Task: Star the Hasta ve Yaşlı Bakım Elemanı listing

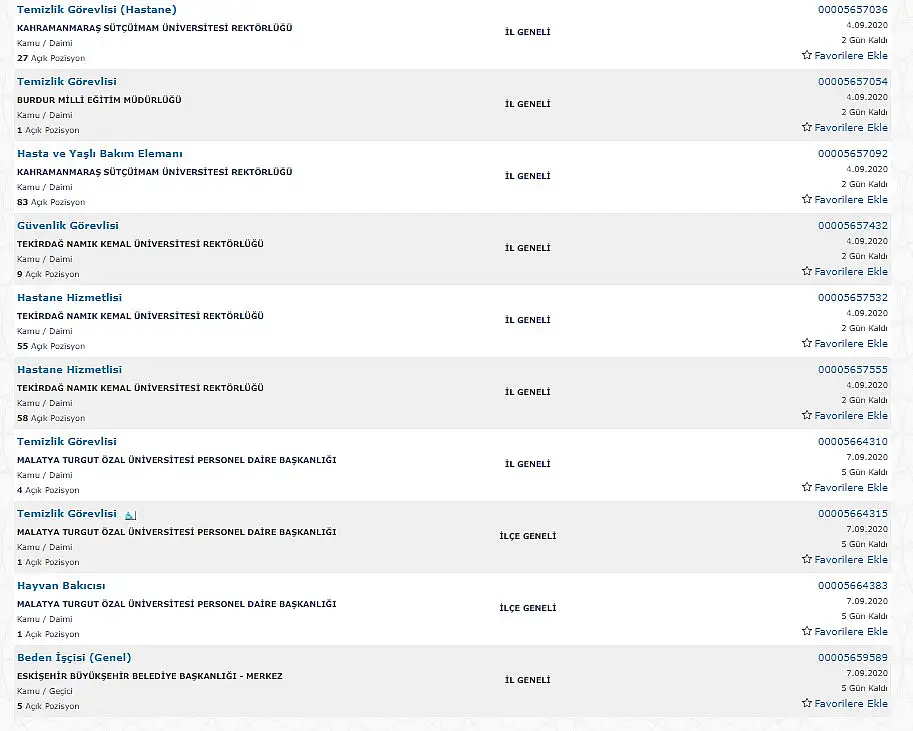Action: point(806,199)
